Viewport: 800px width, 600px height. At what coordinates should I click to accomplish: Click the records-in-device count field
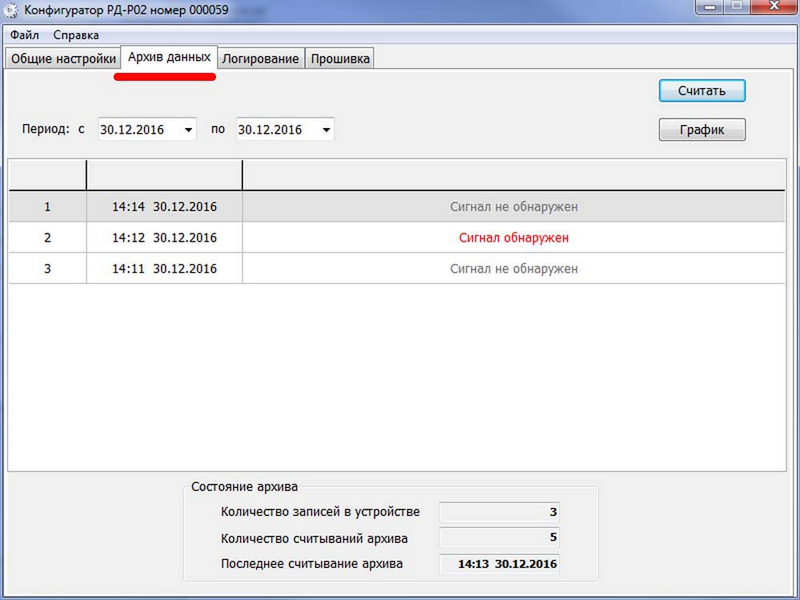499,512
